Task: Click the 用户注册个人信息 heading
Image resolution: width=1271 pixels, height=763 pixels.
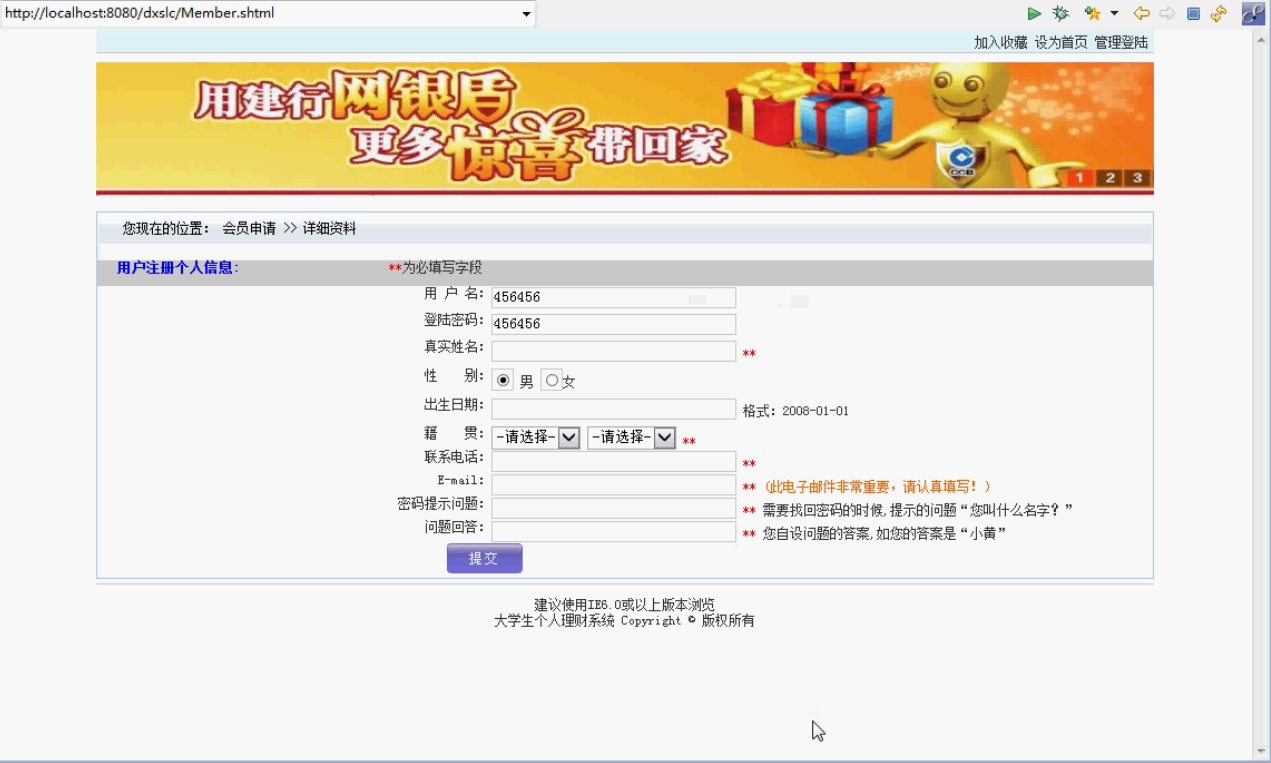Action: pyautogui.click(x=178, y=268)
